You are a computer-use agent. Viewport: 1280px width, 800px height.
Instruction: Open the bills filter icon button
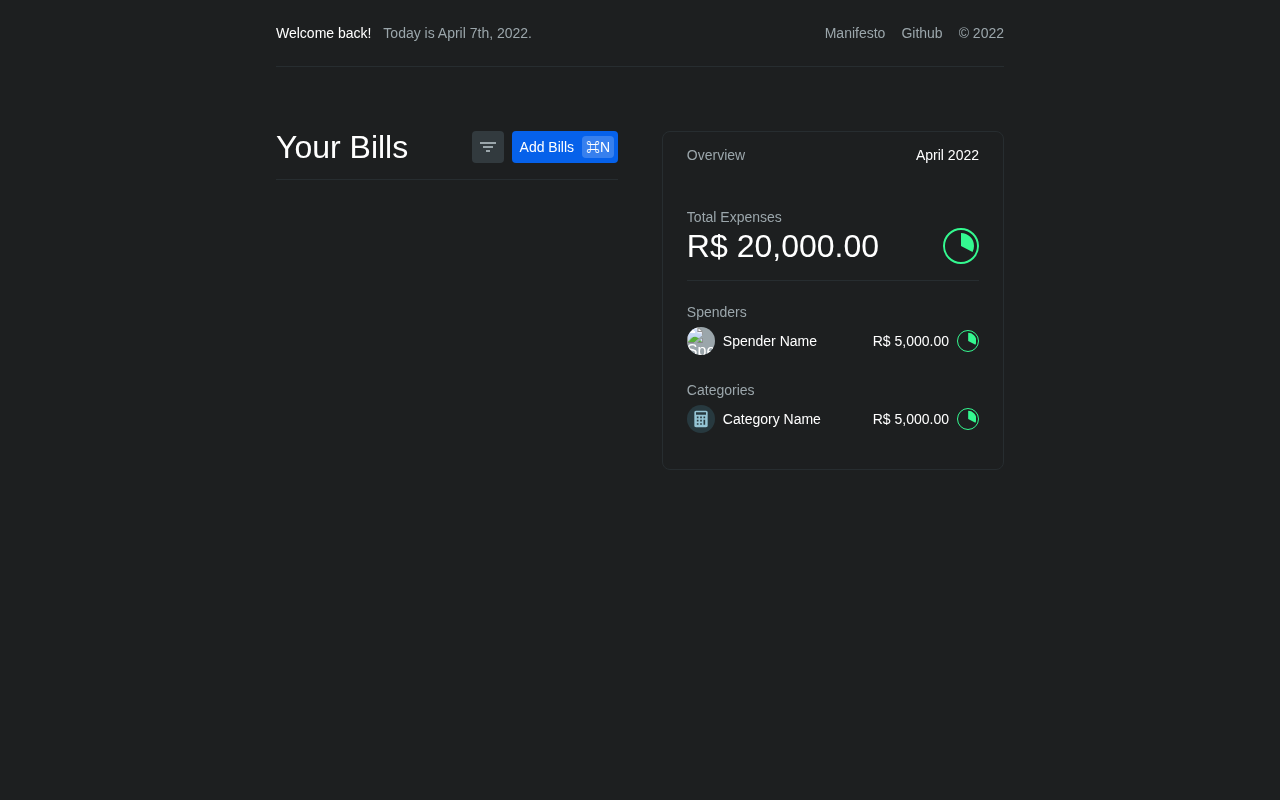point(488,147)
